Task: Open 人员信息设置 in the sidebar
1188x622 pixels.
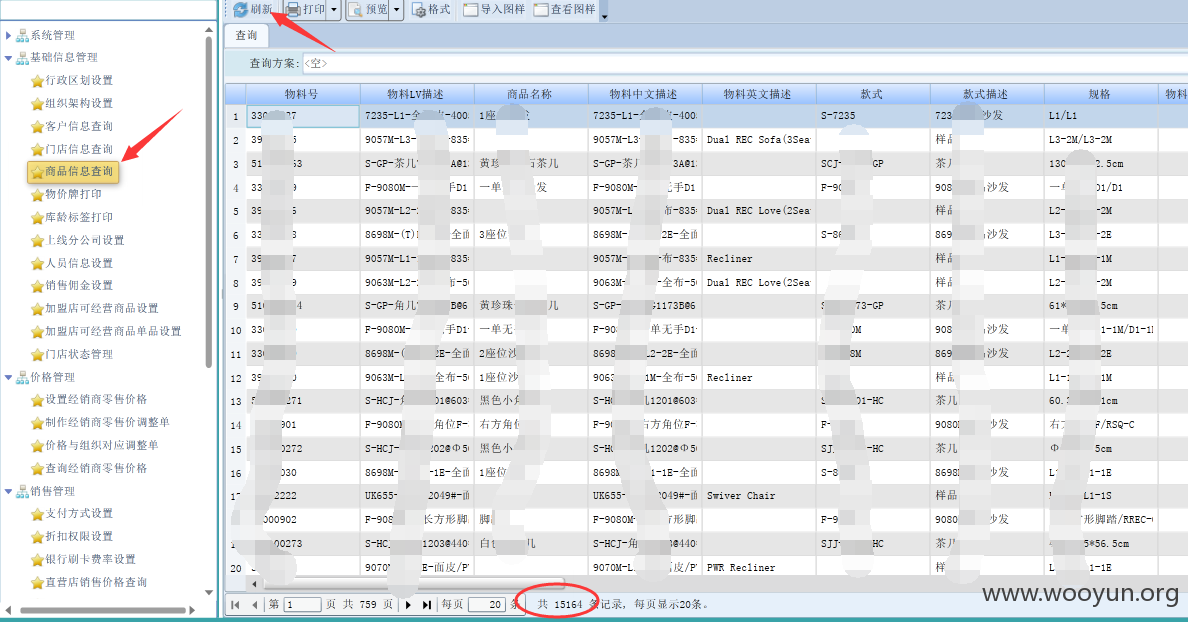Action: (79, 263)
